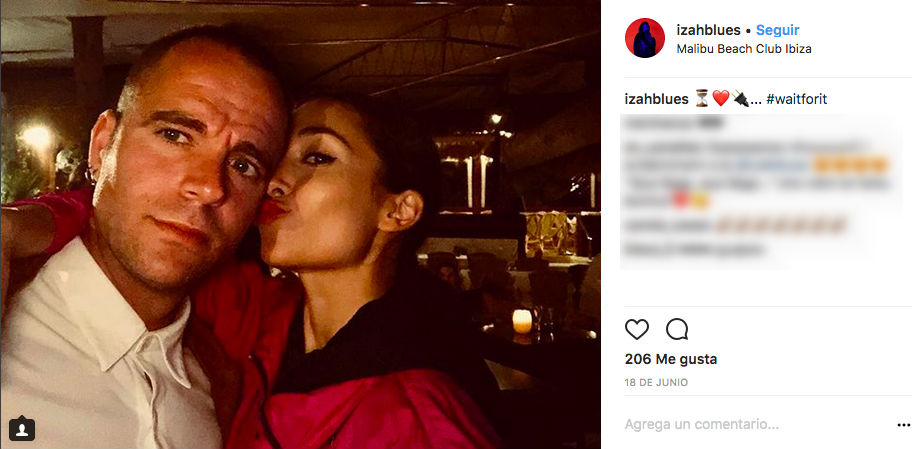This screenshot has height=449, width=920.
Task: Open Malibu Beach Club Ibiza location
Action: (x=744, y=49)
